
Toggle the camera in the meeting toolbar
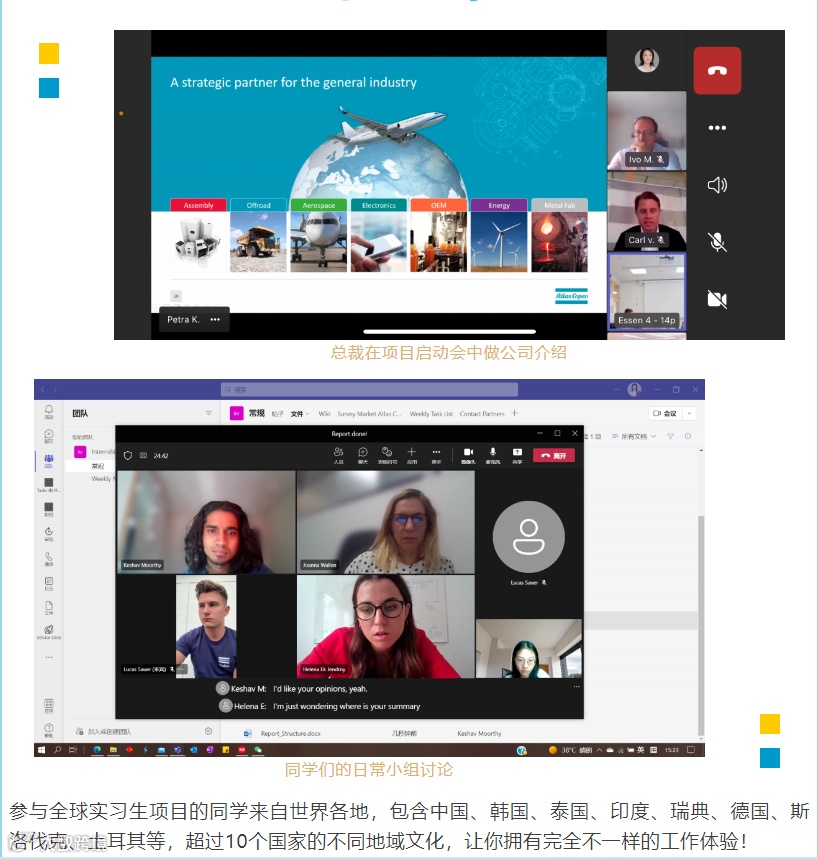(x=468, y=455)
